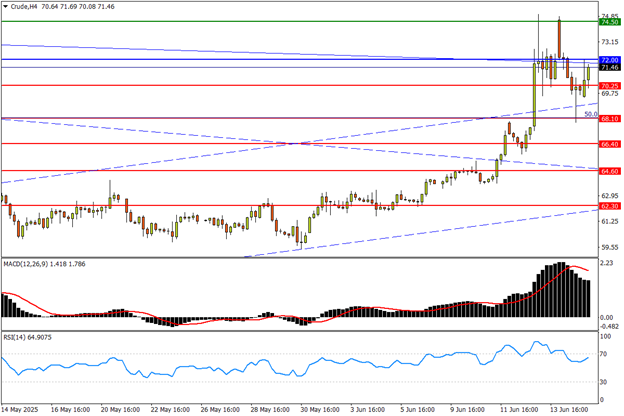Click the RSI(14) 64.9075 indicator label
Screen dimensions: 624x416
(x=27, y=337)
